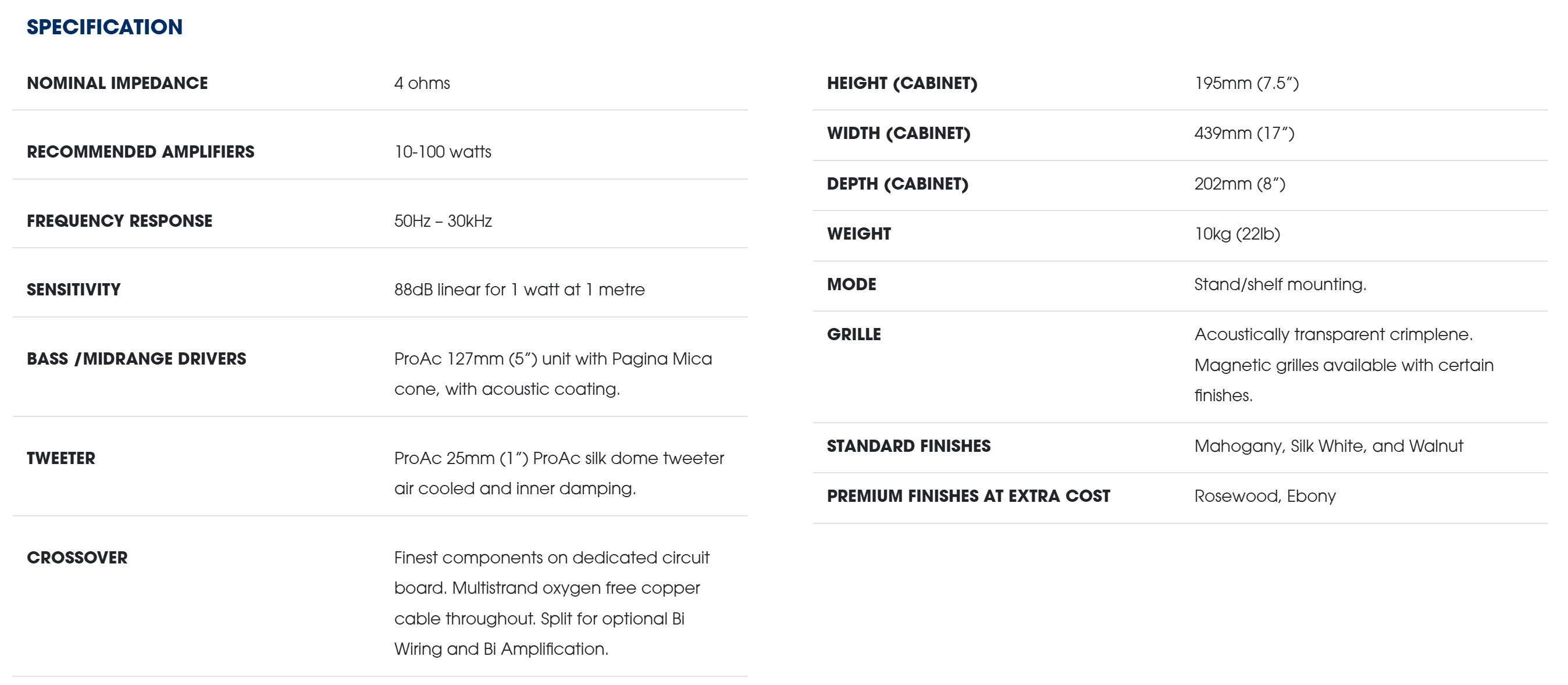Click the Nominal Impedance label
1568x685 pixels.
pyautogui.click(x=117, y=83)
